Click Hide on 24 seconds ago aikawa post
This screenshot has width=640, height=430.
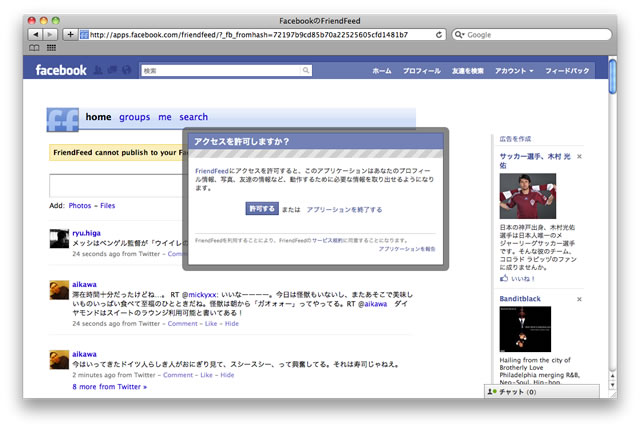click(x=232, y=324)
